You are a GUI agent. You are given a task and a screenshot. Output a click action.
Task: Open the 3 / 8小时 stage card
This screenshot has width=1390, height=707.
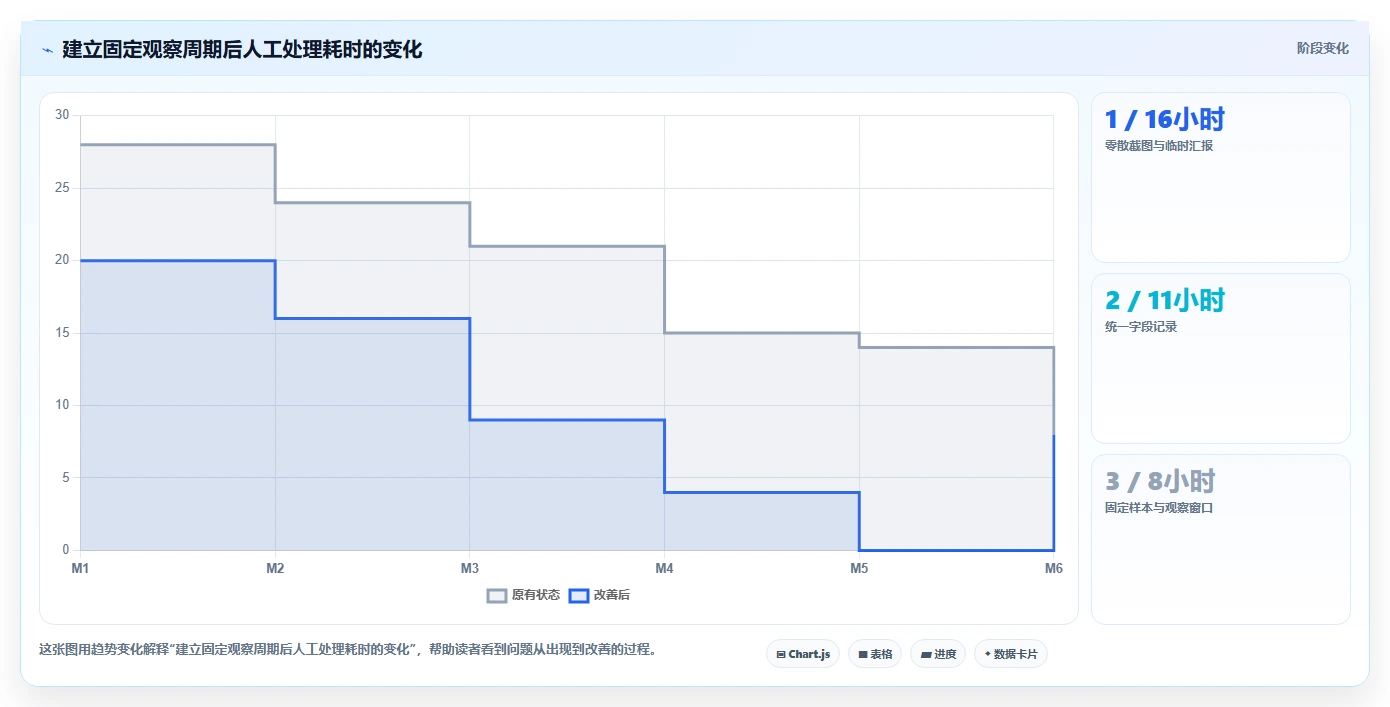click(1220, 539)
